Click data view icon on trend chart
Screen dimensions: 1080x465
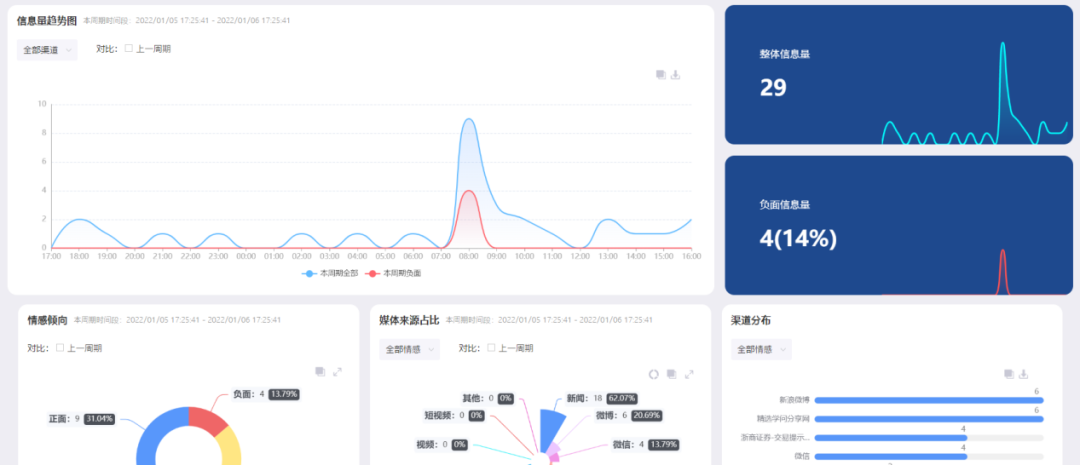pyautogui.click(x=661, y=75)
